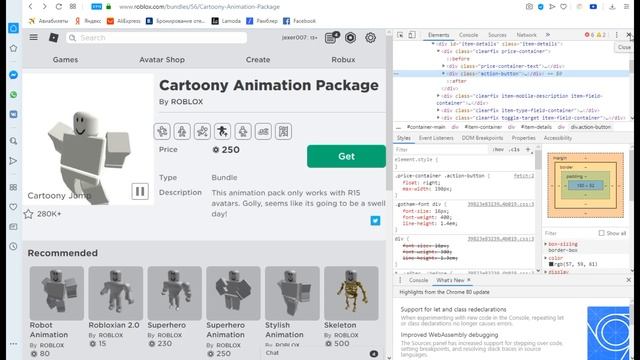This screenshot has width=640, height=360.
Task: Open the Create nav link
Action: 258,60
